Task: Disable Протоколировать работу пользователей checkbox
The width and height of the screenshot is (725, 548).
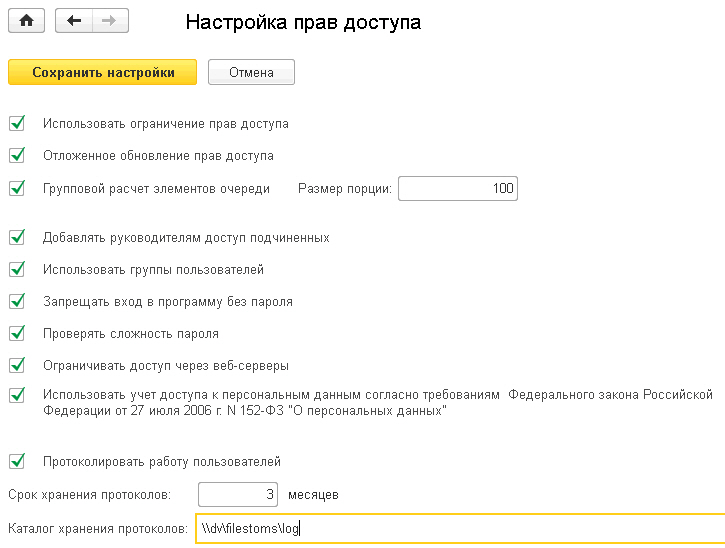Action: point(16,462)
